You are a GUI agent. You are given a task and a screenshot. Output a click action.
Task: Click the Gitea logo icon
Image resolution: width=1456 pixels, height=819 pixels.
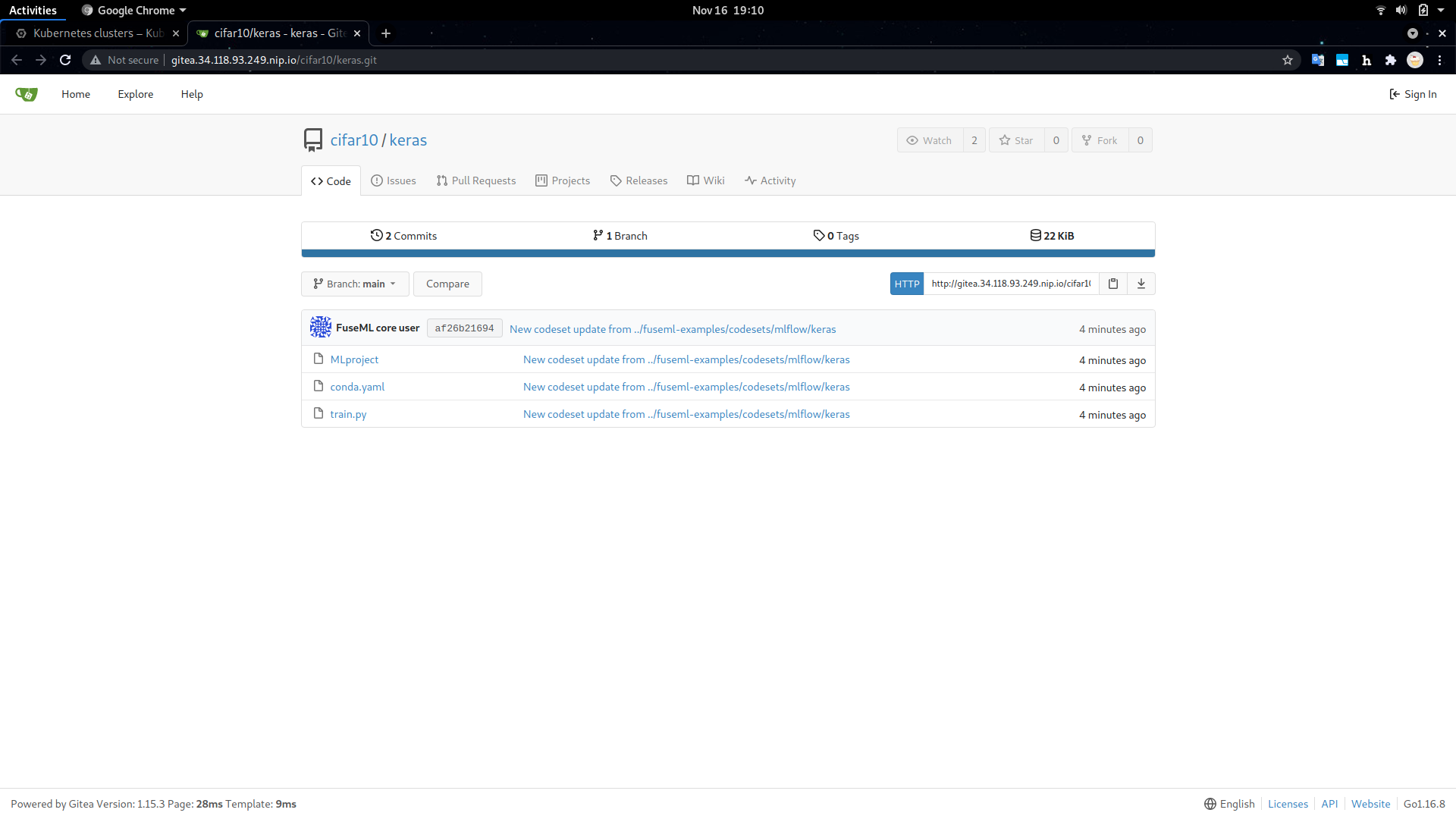click(x=27, y=94)
